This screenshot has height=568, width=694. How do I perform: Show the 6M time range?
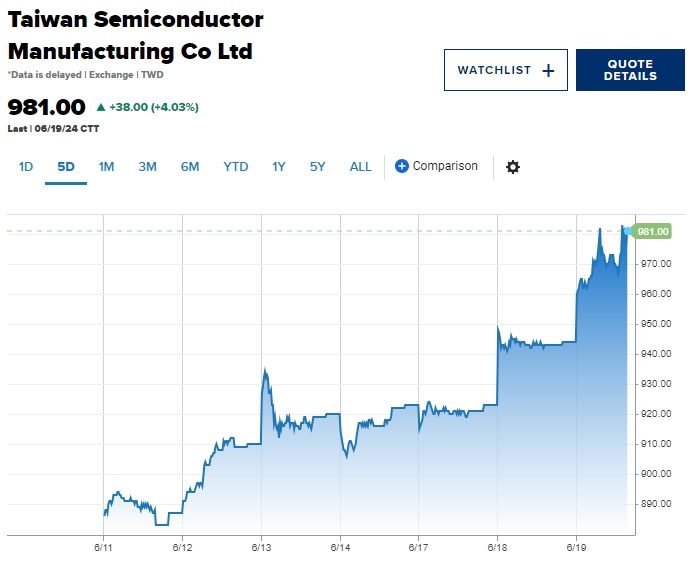(190, 167)
